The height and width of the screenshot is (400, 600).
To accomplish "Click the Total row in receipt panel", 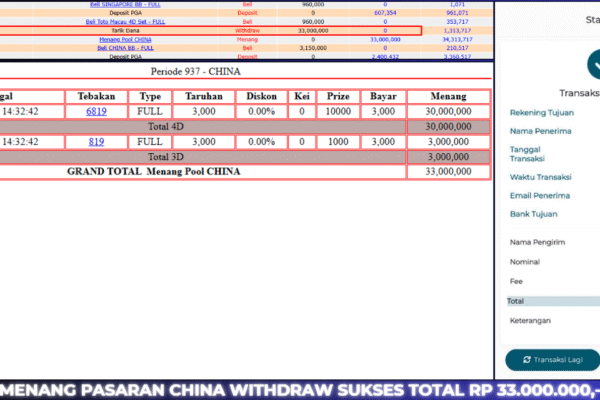I will (x=553, y=301).
